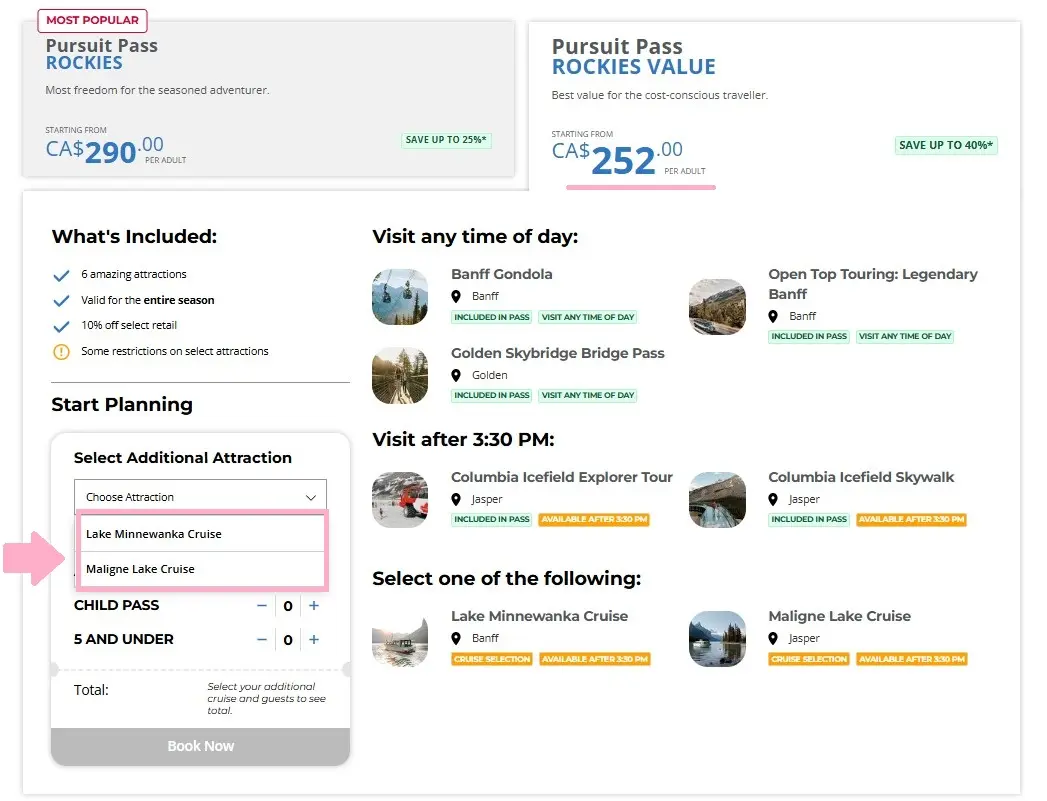Image resolution: width=1047 pixels, height=801 pixels.
Task: Click Child Pass quantity field
Action: (x=288, y=606)
